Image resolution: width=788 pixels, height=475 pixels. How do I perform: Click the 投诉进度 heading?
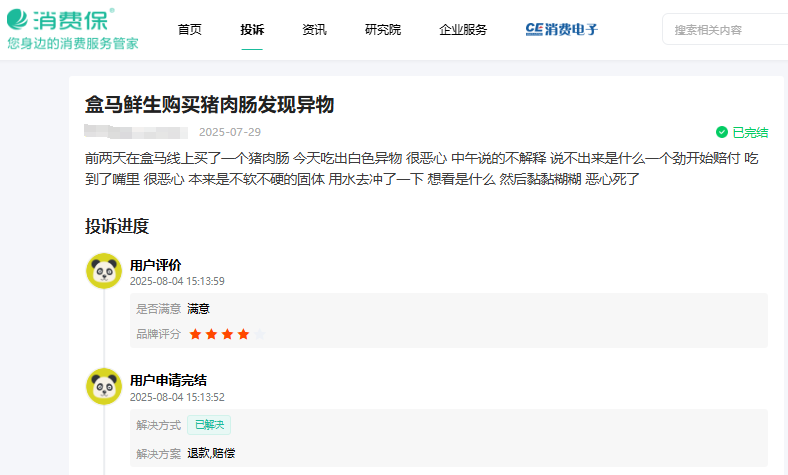pos(117,226)
